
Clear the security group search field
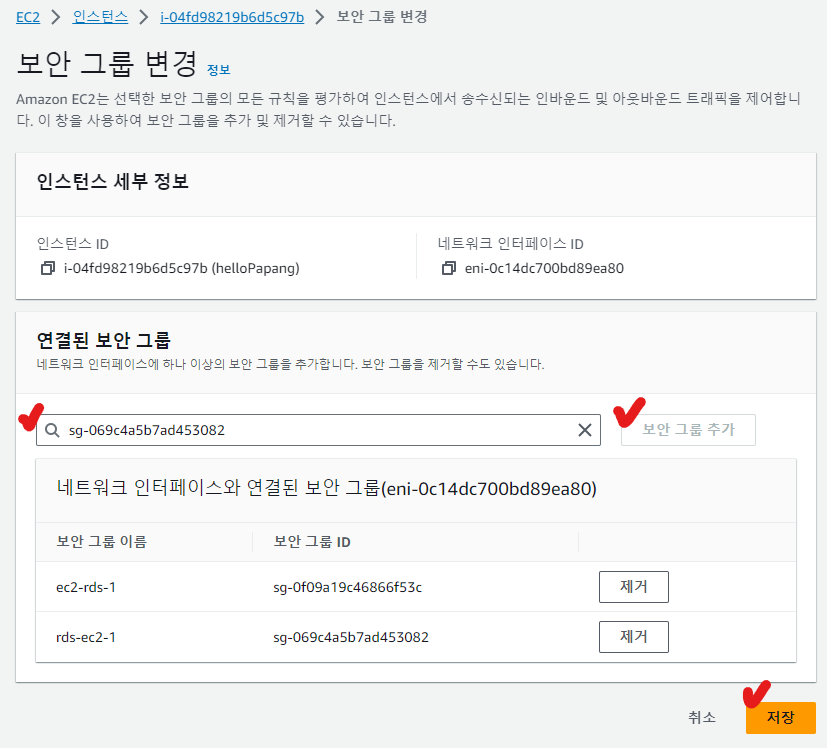[x=585, y=430]
